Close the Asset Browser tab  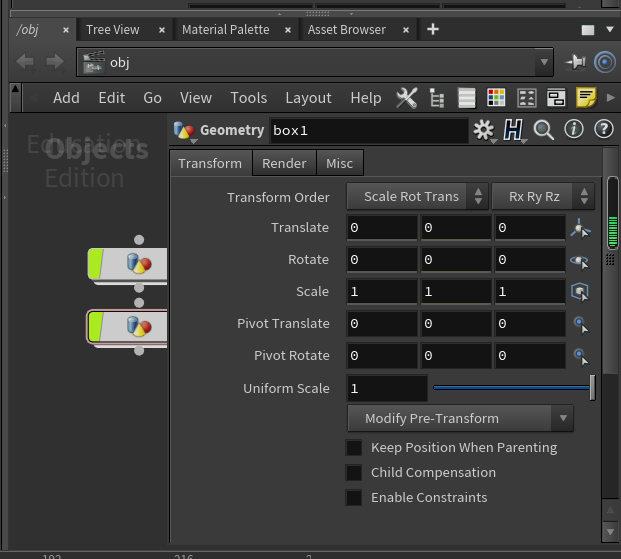406,30
